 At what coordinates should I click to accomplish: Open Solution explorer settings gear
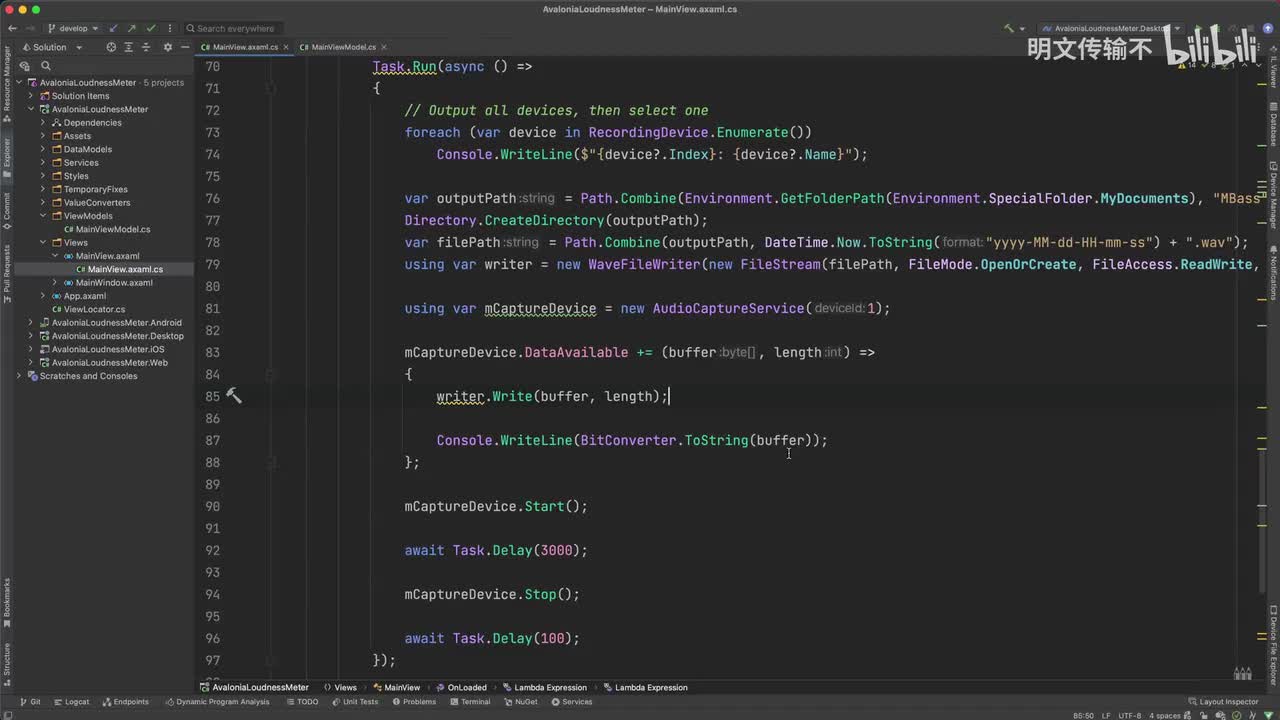168,47
